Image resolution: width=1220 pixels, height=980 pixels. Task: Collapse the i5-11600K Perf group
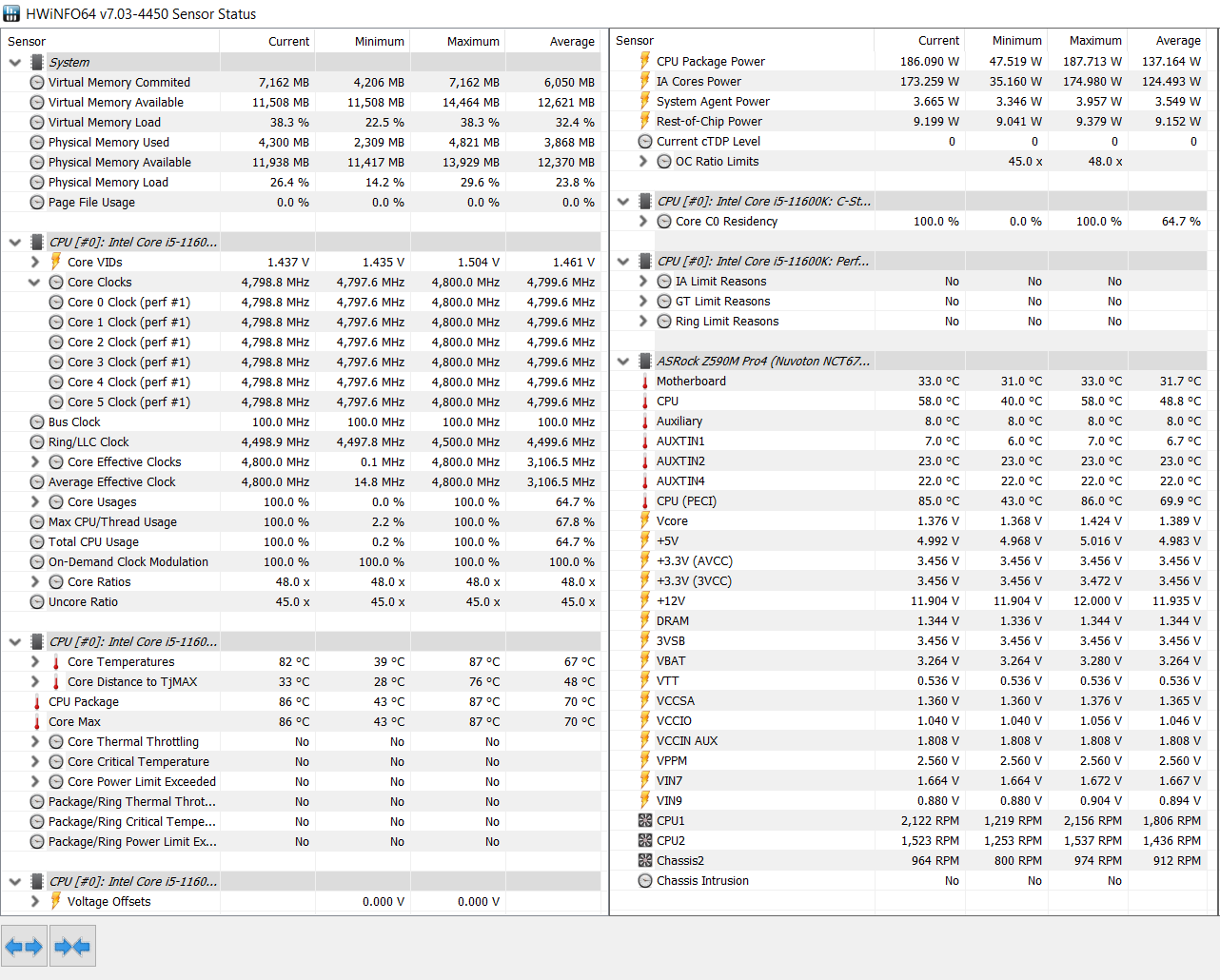(623, 261)
